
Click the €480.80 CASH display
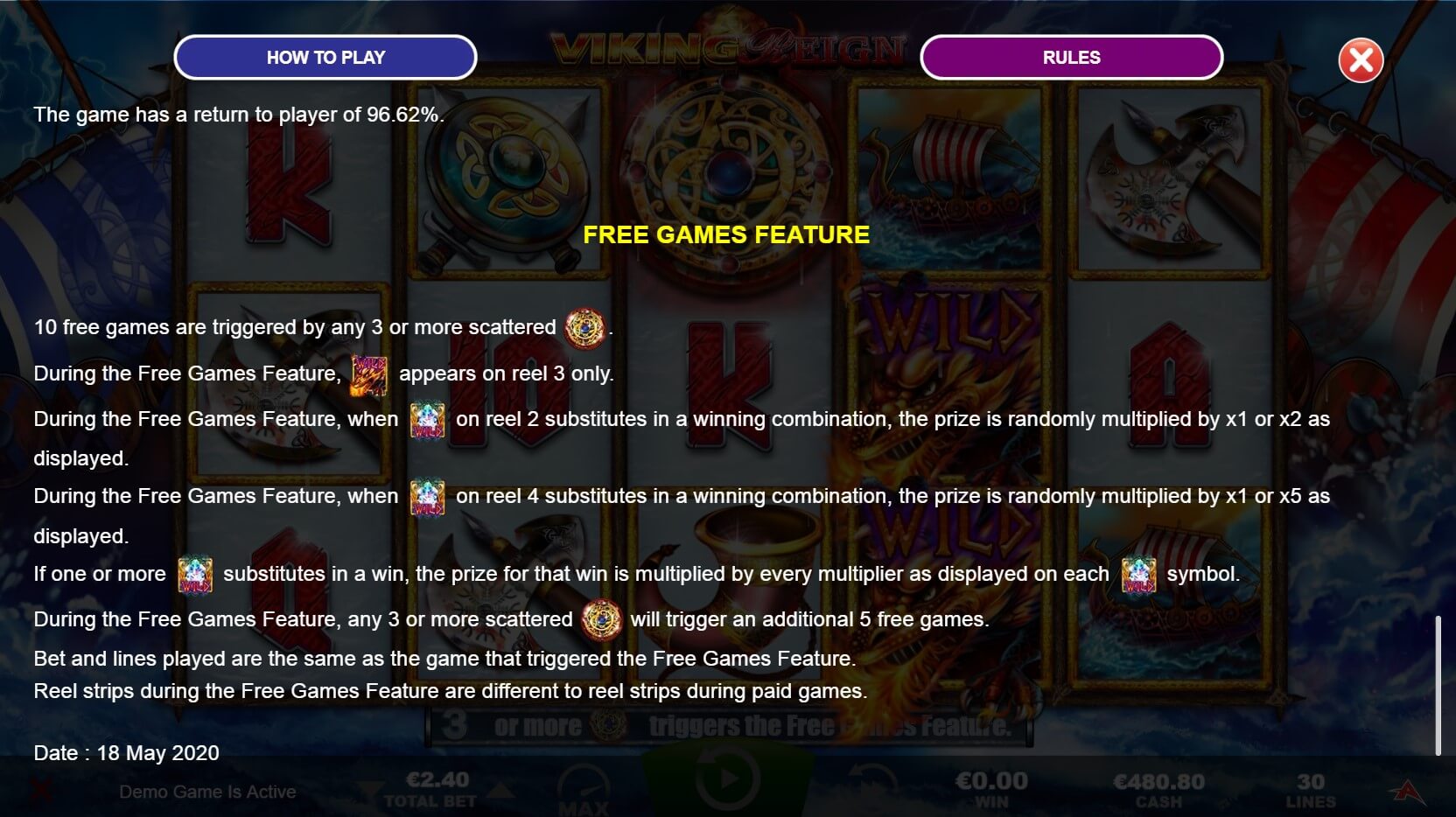tap(1158, 790)
